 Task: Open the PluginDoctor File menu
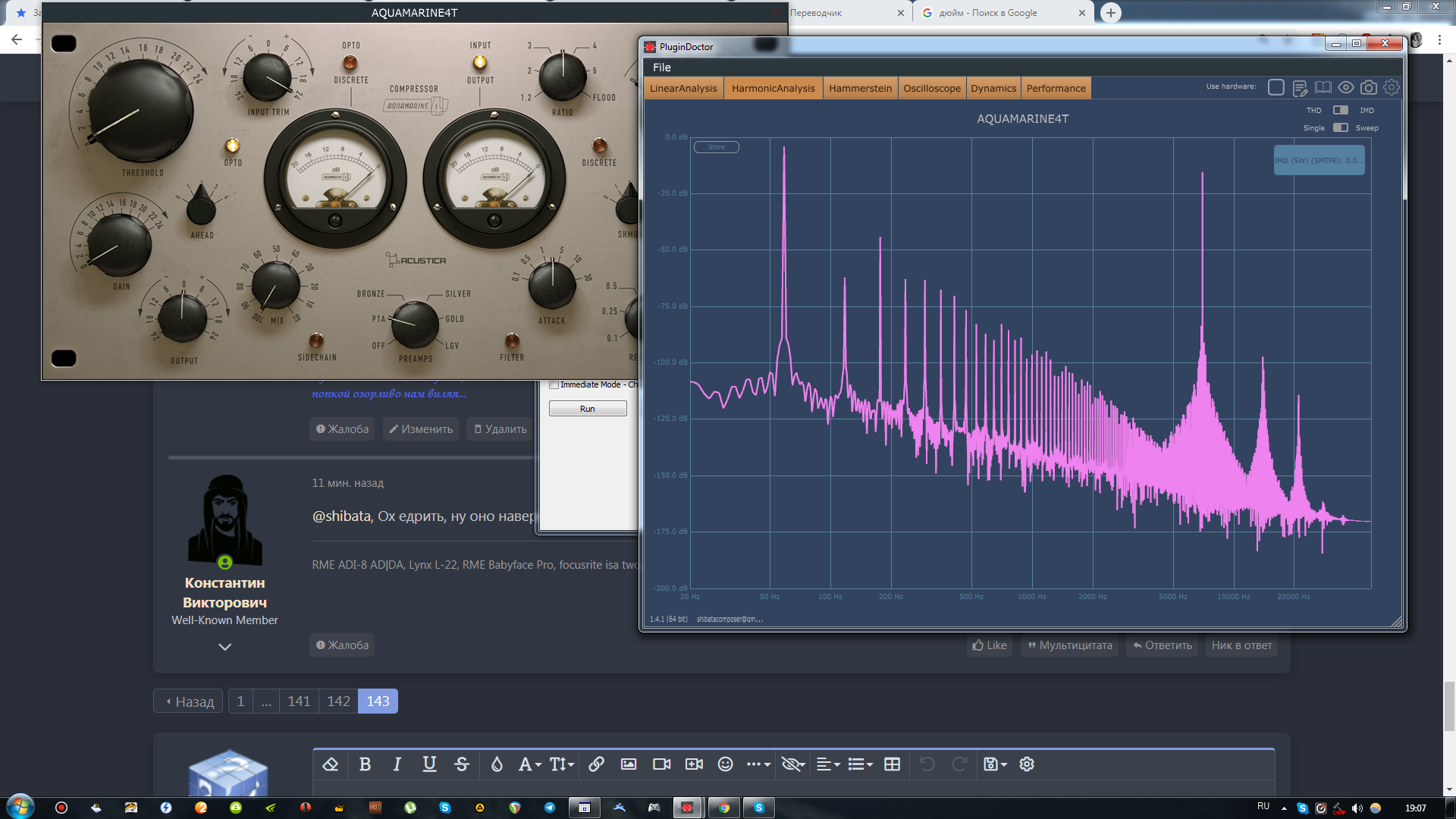click(x=662, y=67)
